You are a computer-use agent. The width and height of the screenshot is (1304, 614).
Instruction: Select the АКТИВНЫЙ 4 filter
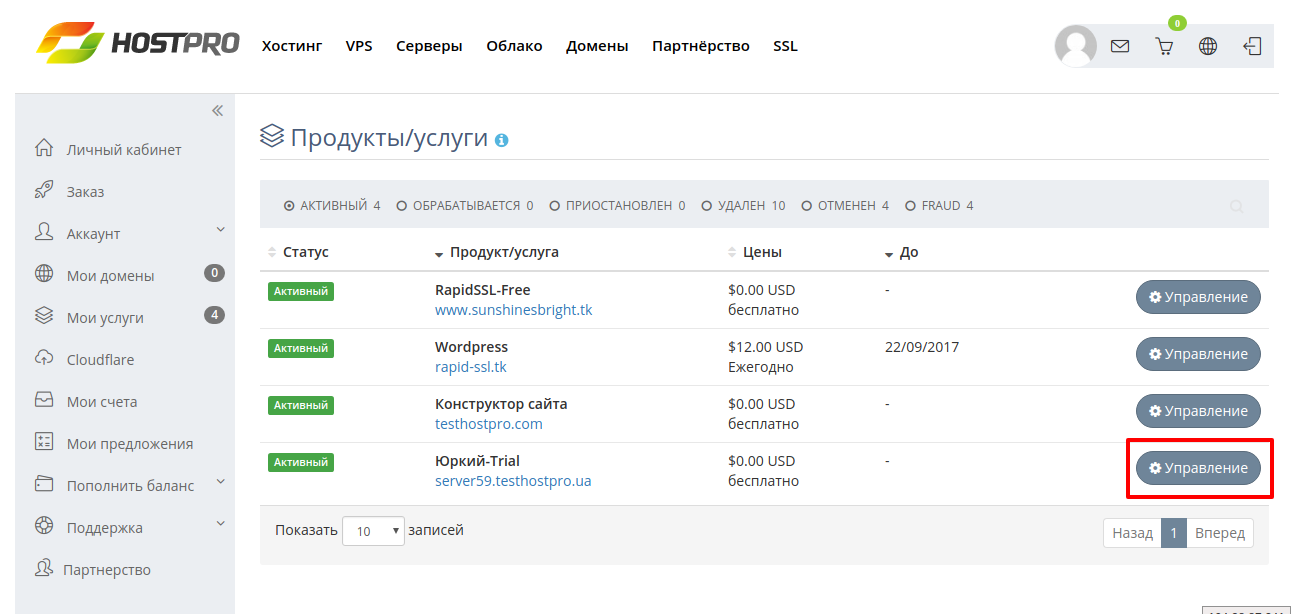332,206
